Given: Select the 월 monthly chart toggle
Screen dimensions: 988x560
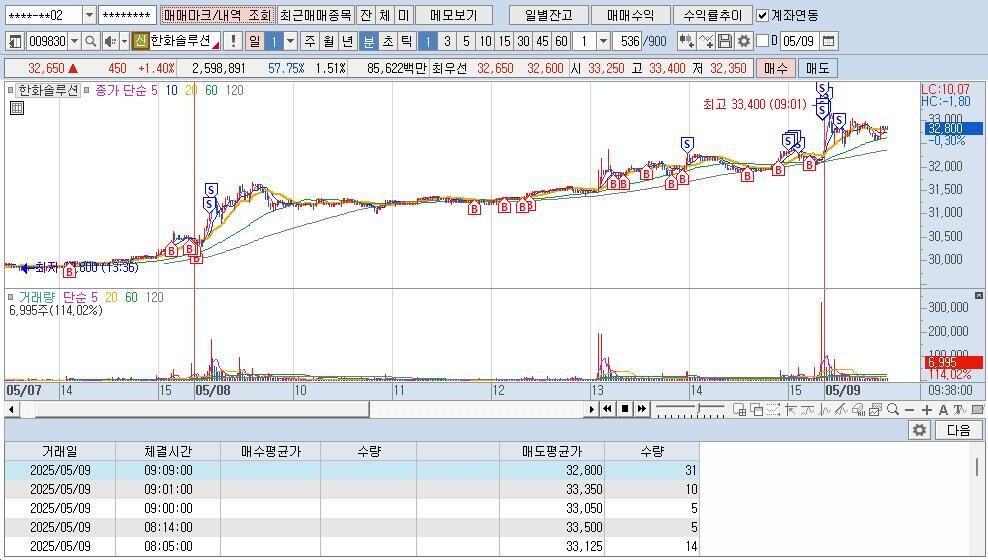Looking at the screenshot, I should 329,41.
